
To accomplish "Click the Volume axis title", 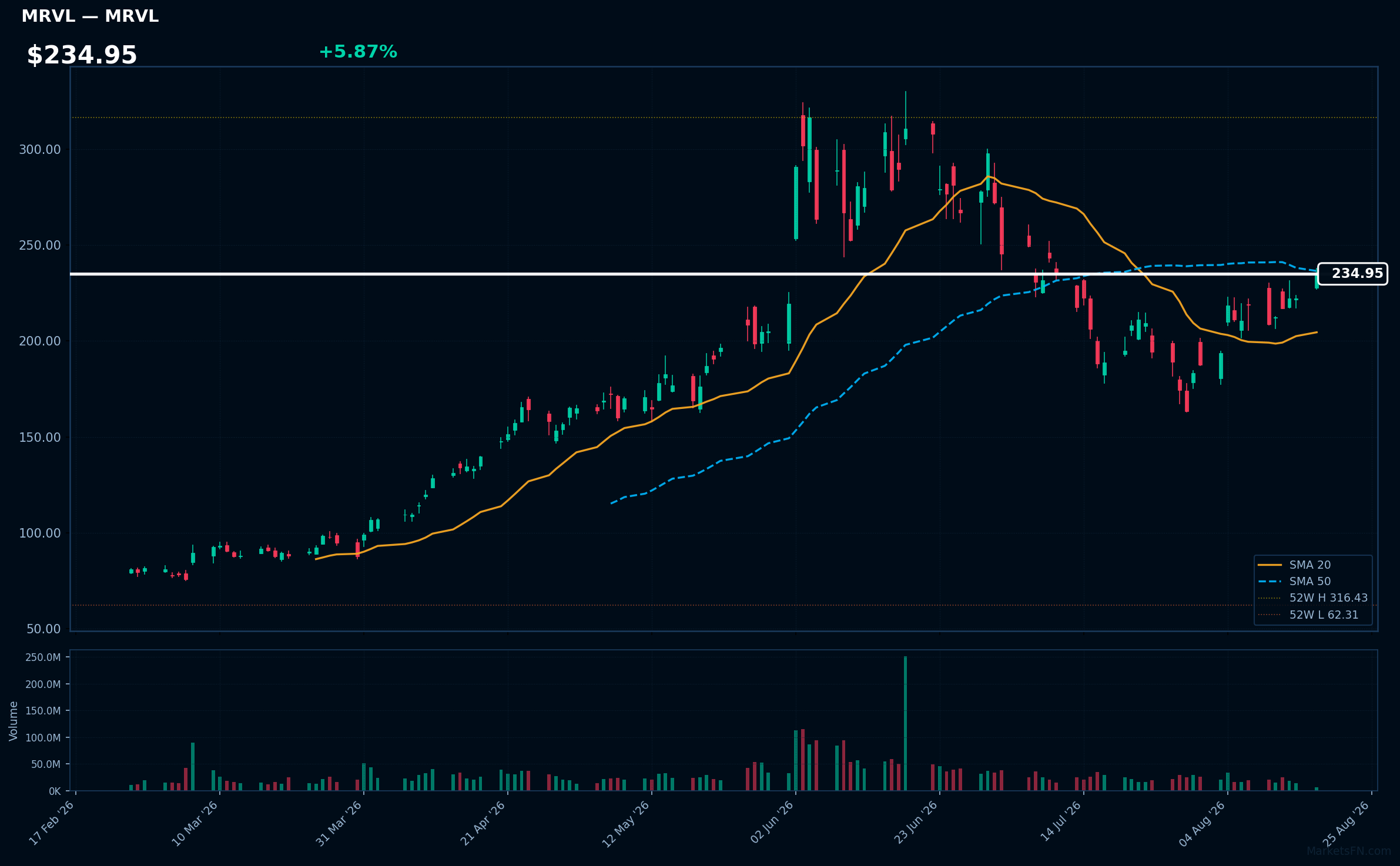I will [14, 721].
